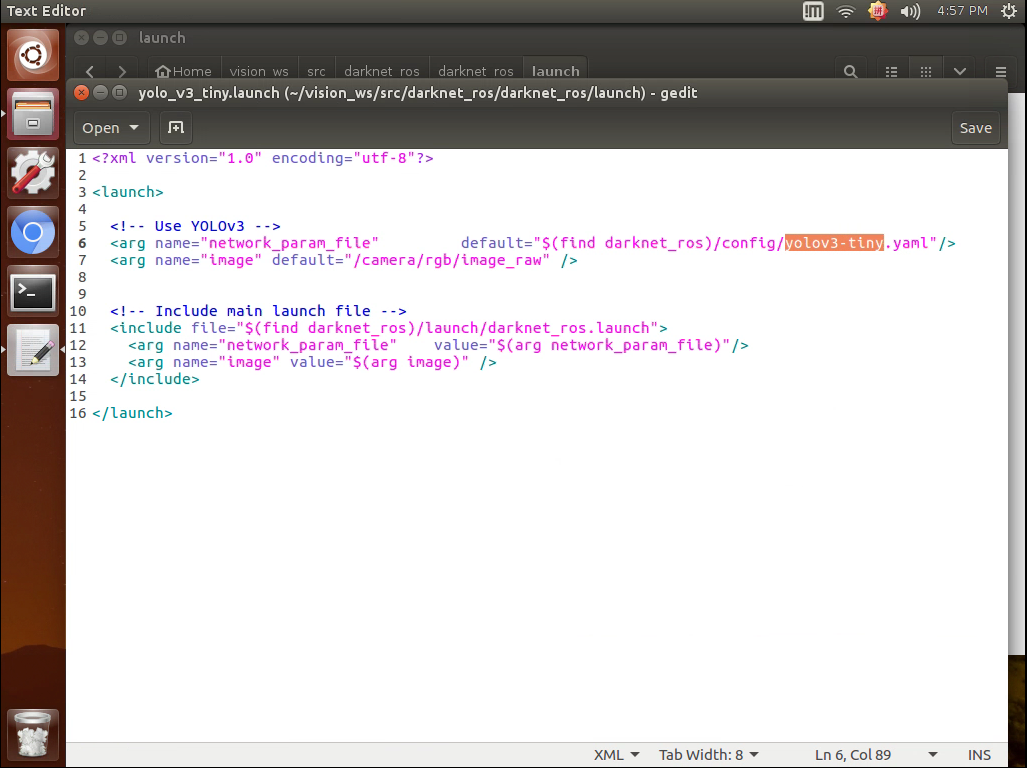Image resolution: width=1027 pixels, height=768 pixels.
Task: Click the orange notification indicator icon
Action: click(878, 11)
